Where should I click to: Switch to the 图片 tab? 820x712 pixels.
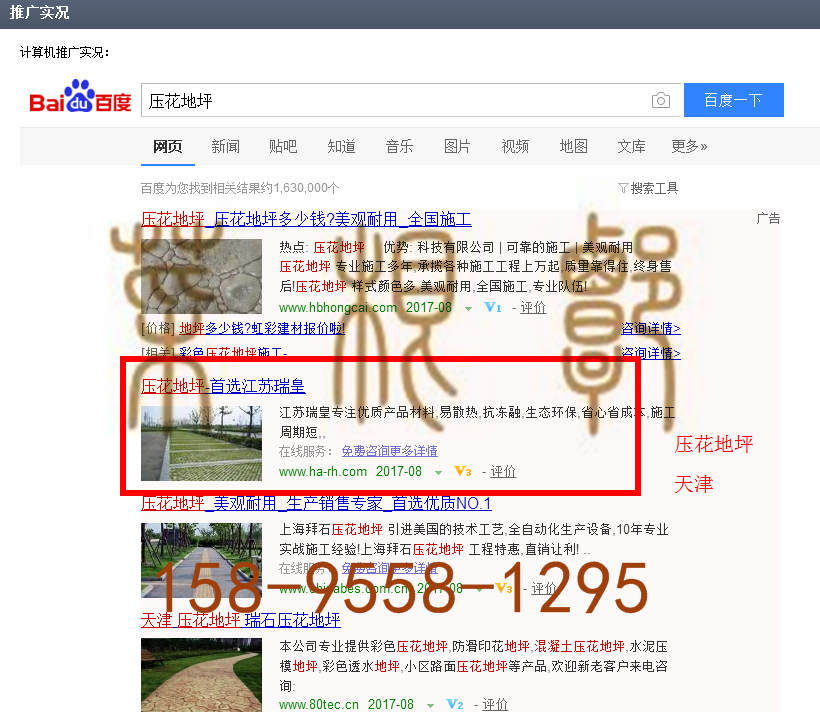click(x=457, y=146)
